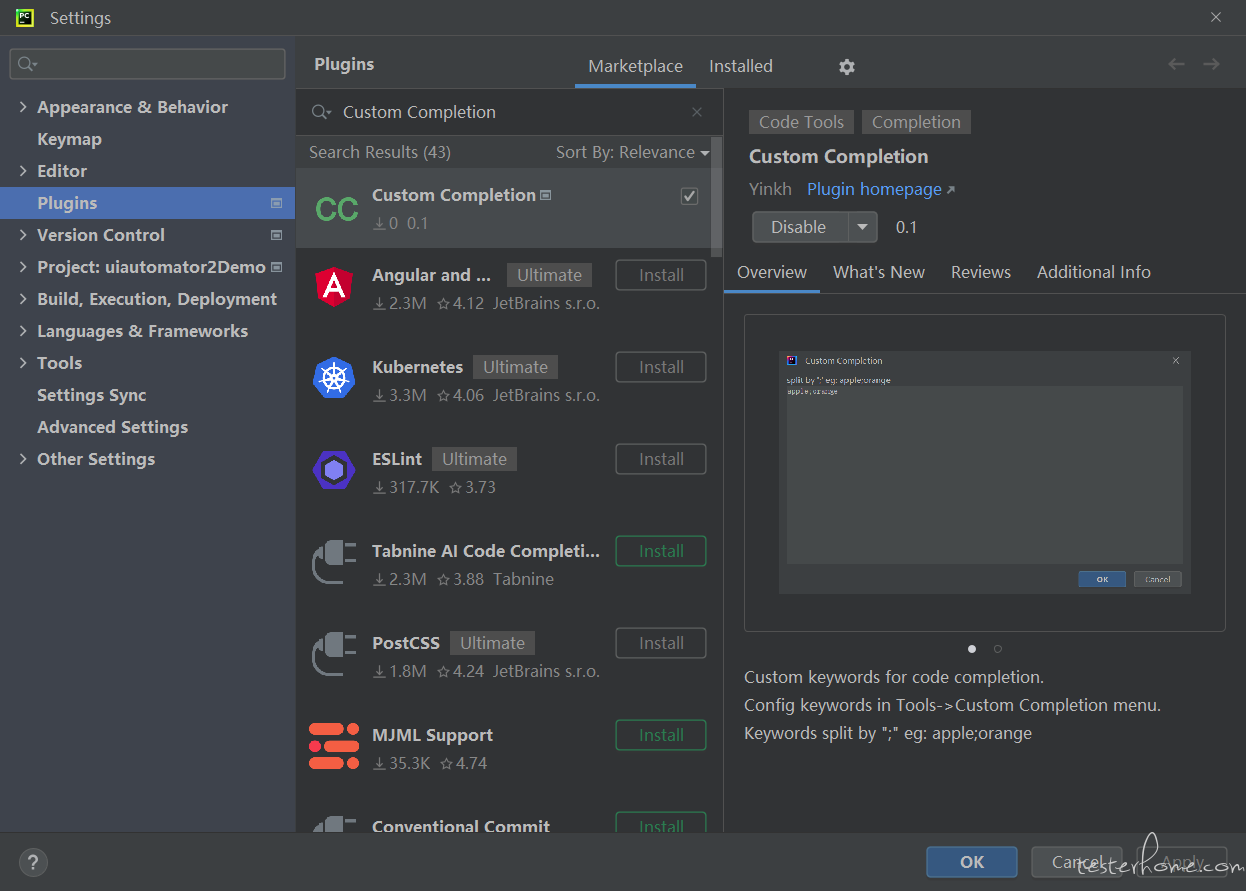Image resolution: width=1246 pixels, height=891 pixels.
Task: Disable the Custom Completion plugin
Action: (800, 227)
